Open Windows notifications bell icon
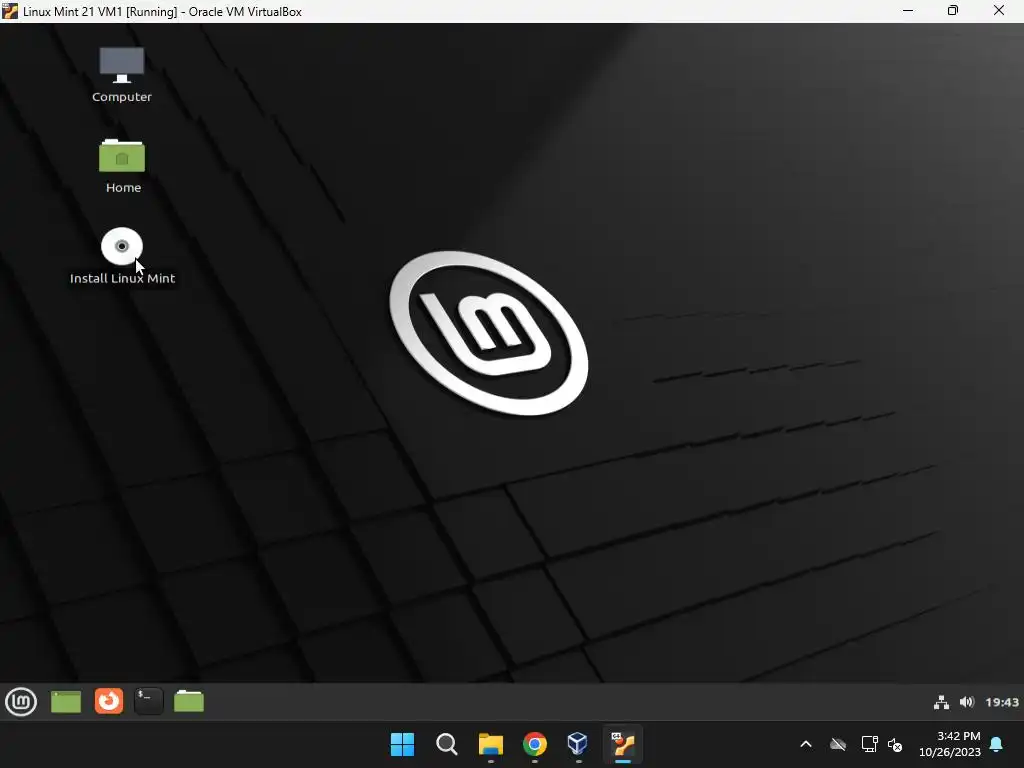The image size is (1024, 768). tap(996, 744)
